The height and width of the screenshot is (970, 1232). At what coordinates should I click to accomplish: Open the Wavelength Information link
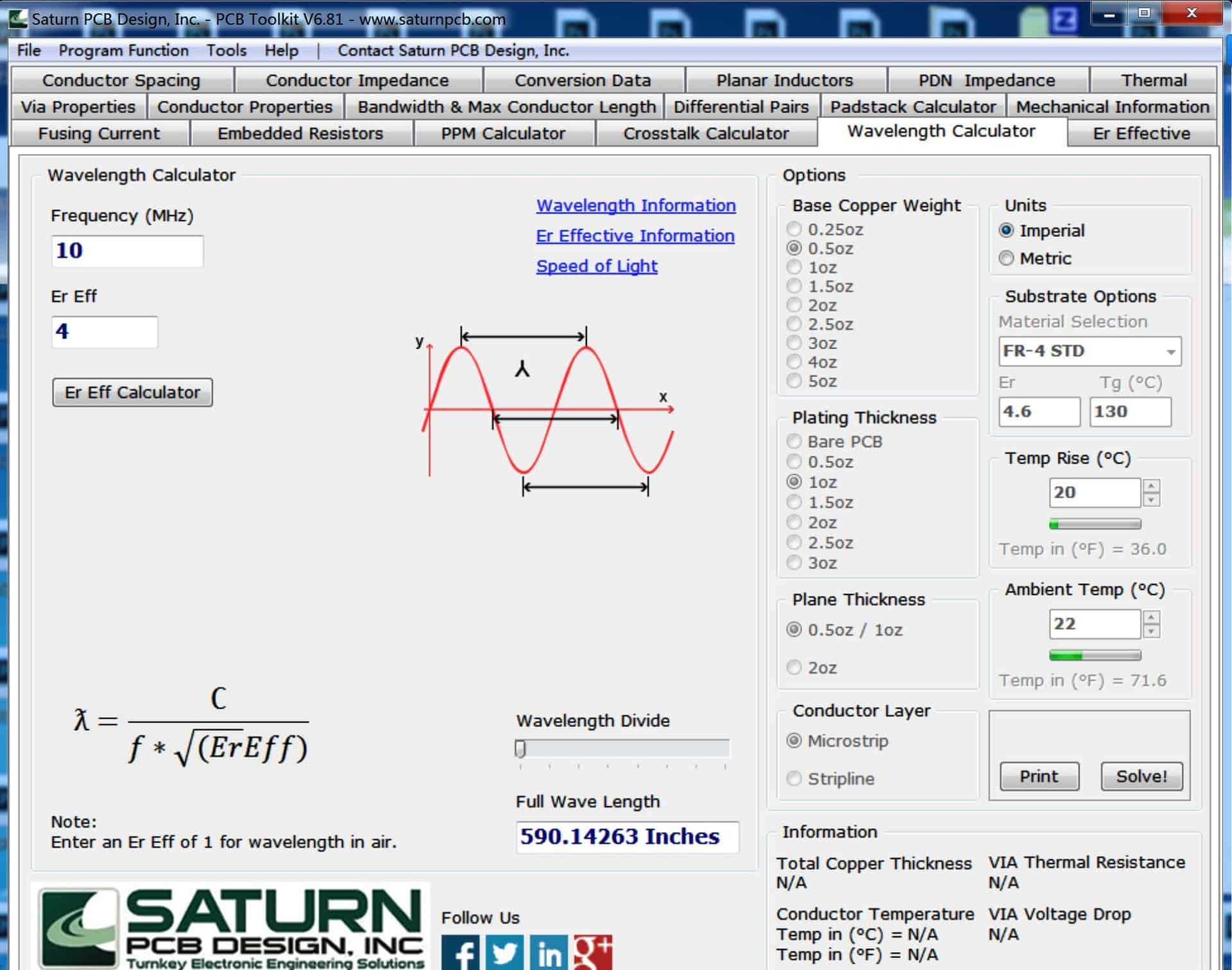(x=635, y=205)
